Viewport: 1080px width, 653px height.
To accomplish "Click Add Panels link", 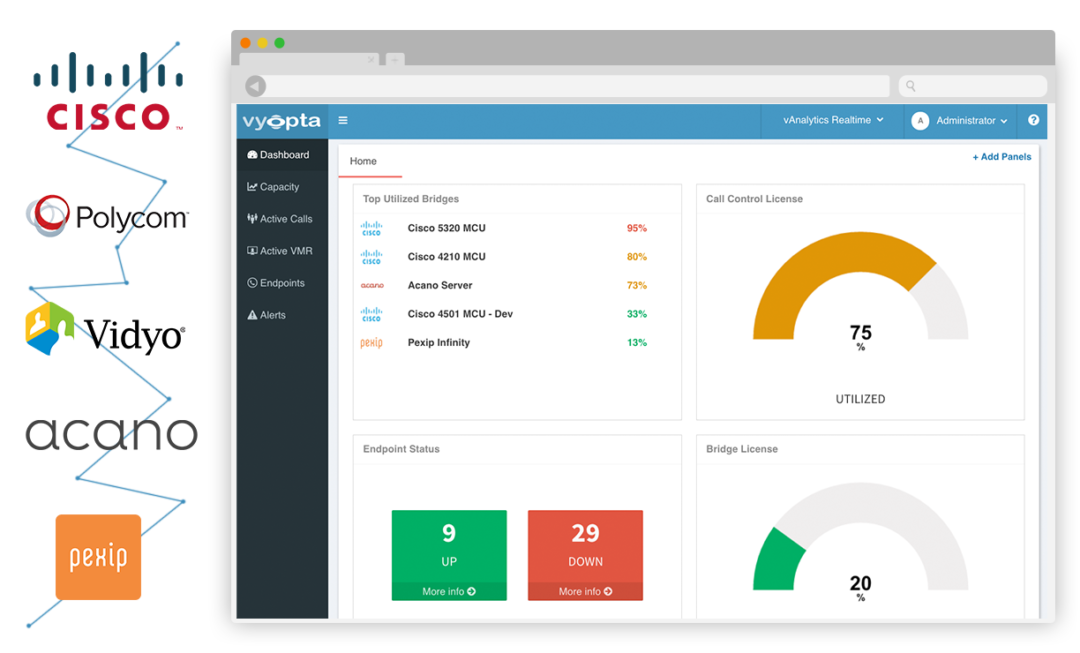I will click(x=1001, y=156).
